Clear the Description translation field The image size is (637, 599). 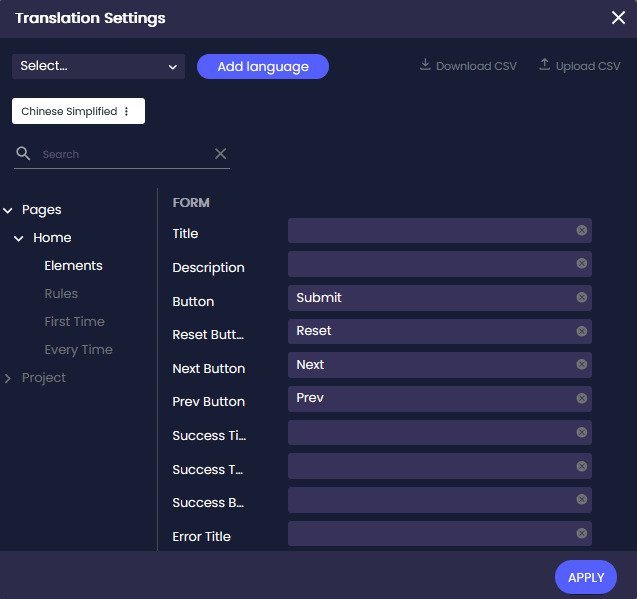(581, 263)
